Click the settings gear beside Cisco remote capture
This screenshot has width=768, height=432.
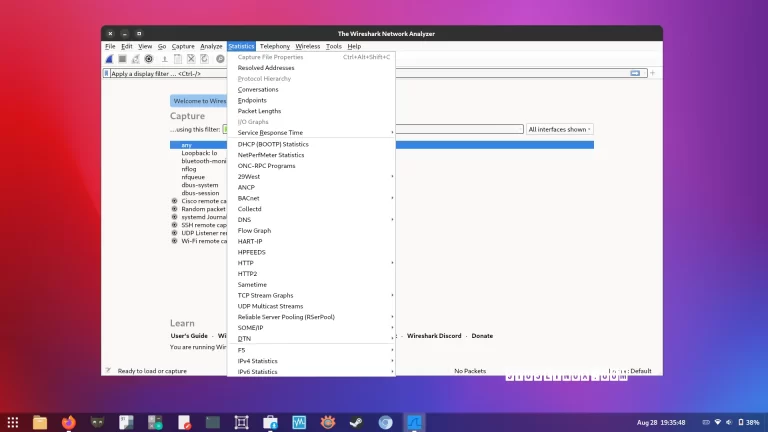click(174, 200)
